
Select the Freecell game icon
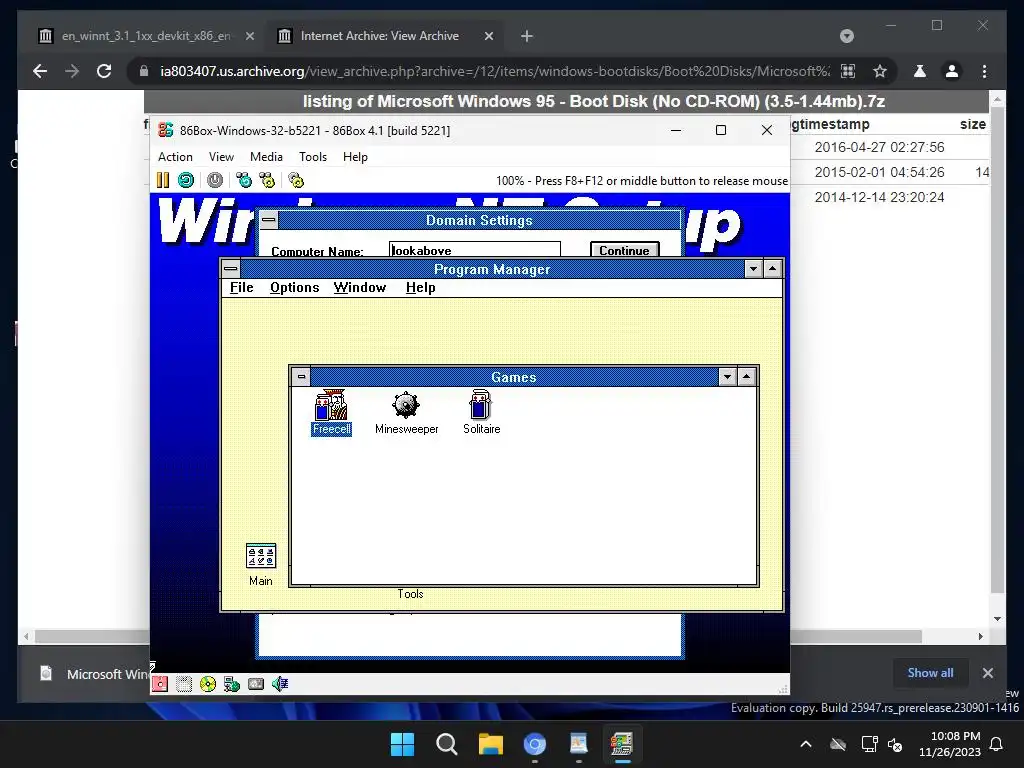coord(331,413)
